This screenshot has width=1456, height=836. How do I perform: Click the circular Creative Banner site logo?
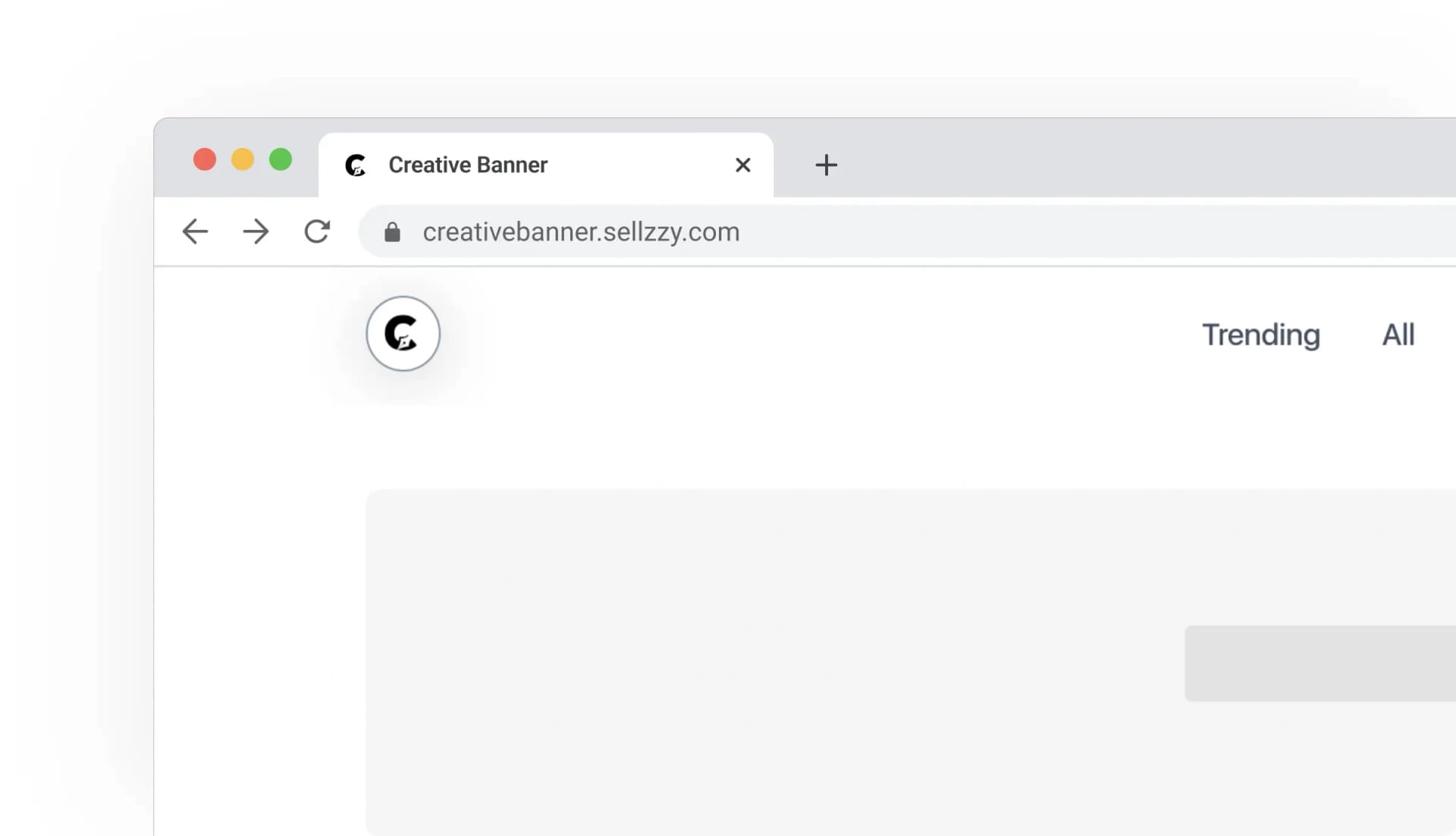403,334
